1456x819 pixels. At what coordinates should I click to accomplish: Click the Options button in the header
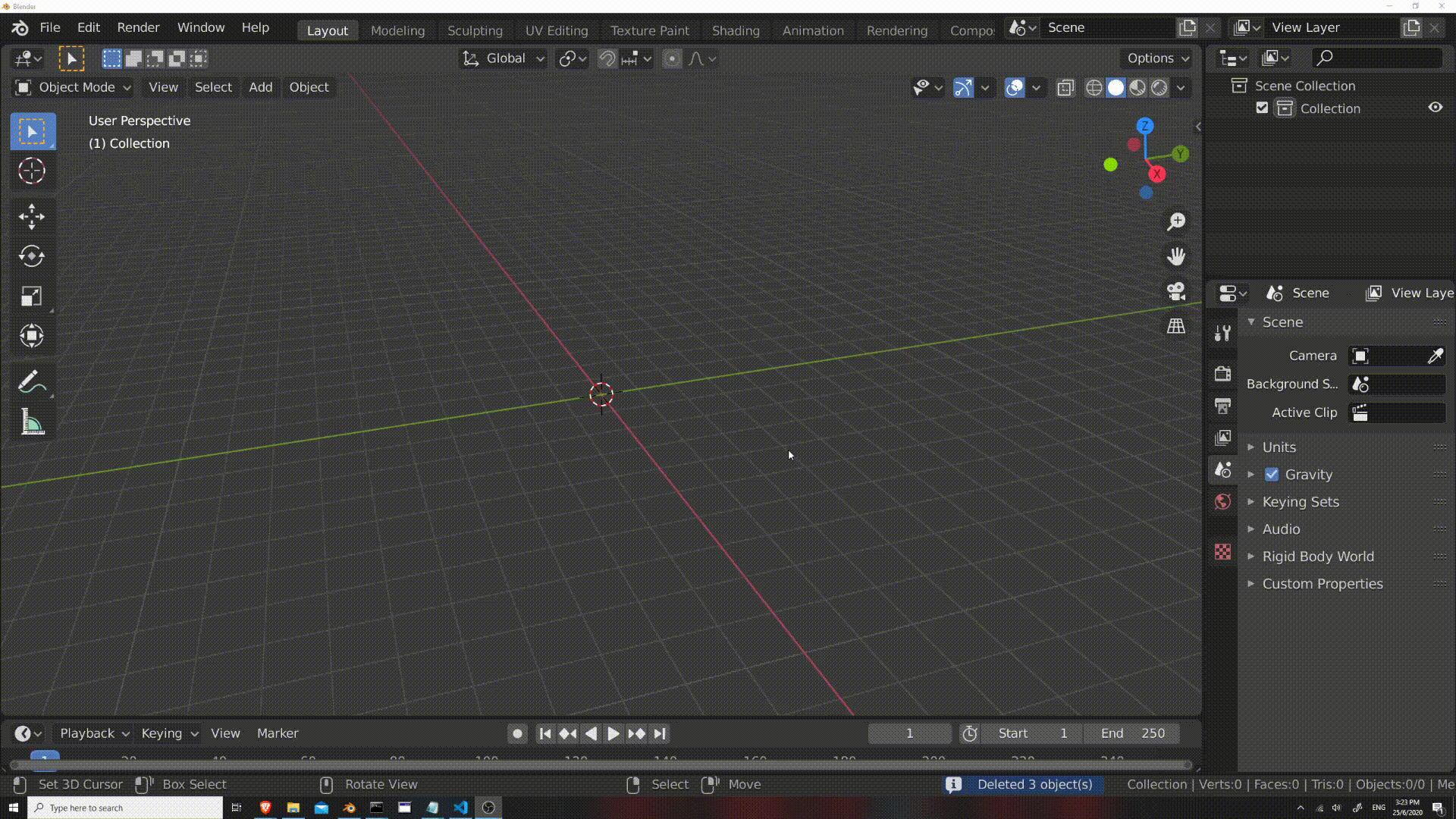pos(1154,58)
